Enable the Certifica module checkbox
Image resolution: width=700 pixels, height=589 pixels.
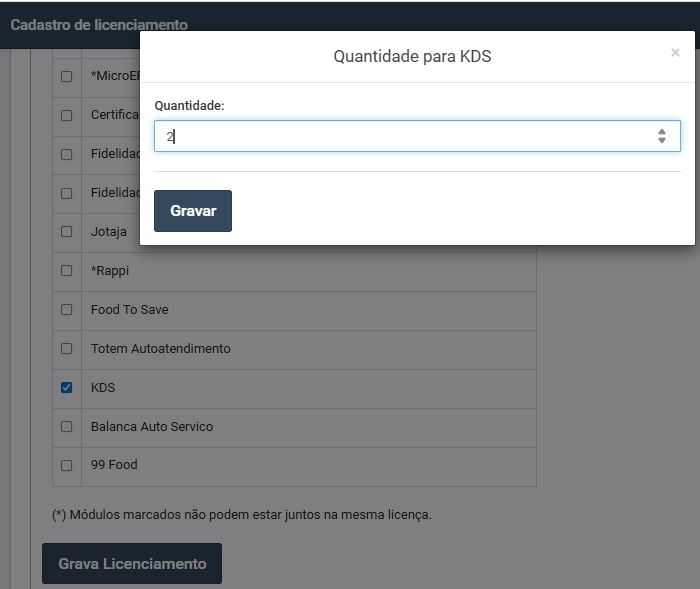[x=67, y=115]
